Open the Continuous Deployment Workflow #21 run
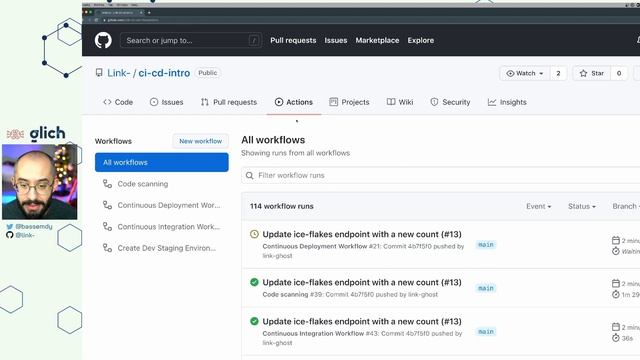 [362, 234]
